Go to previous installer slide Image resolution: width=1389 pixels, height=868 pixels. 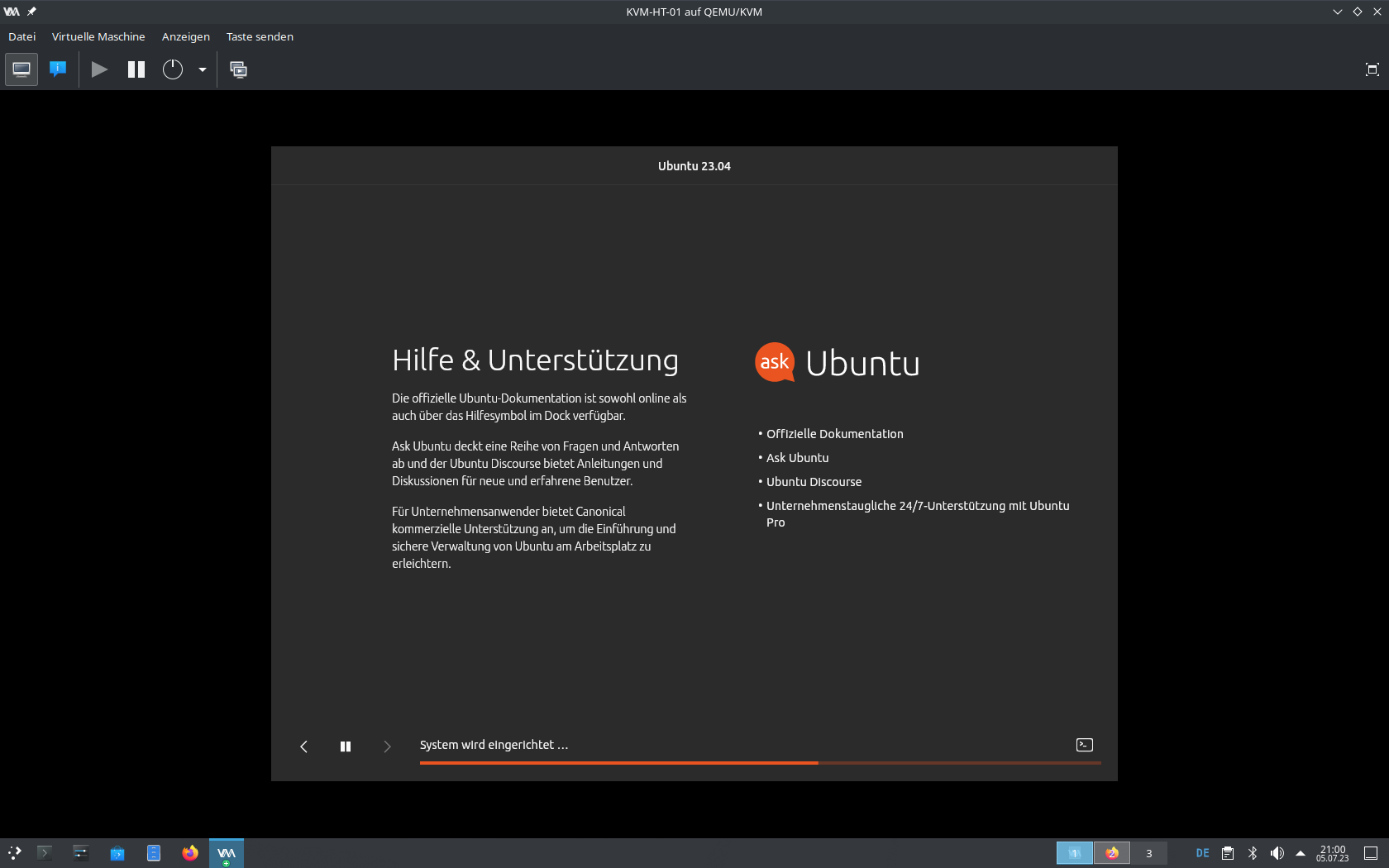(304, 746)
